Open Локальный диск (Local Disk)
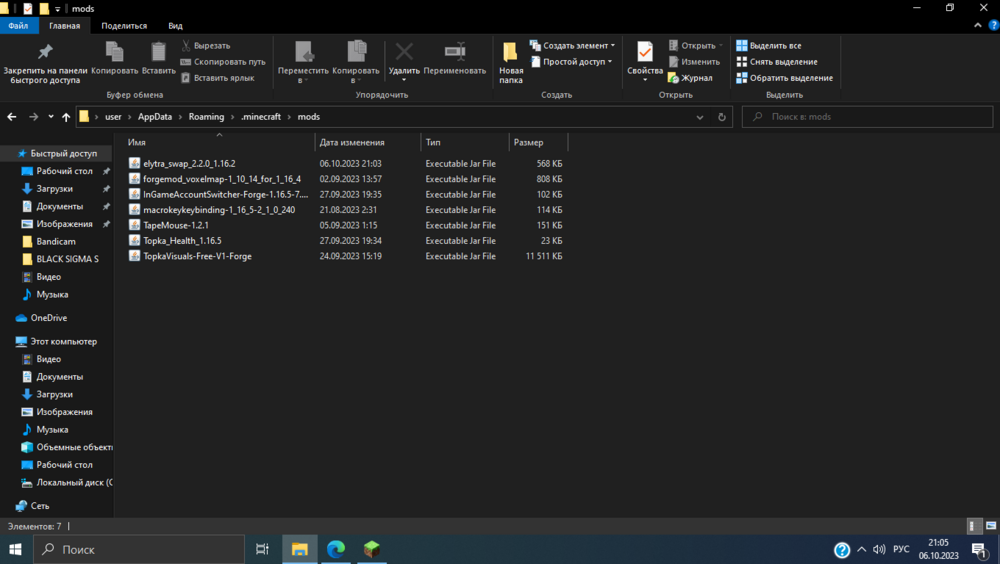Screen dimensions: 1000x564 [x=73, y=482]
